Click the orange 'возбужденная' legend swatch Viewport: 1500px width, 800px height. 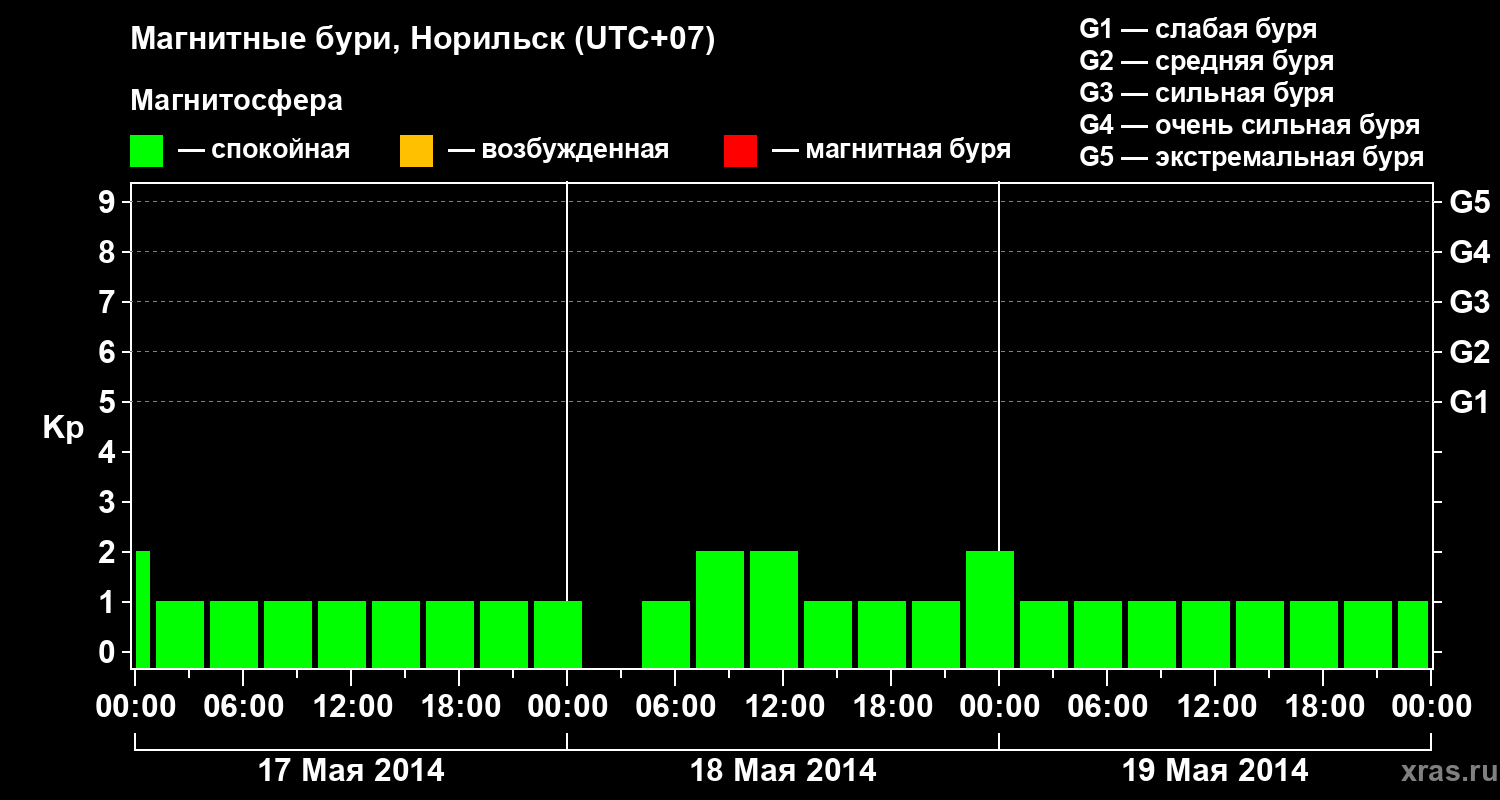pyautogui.click(x=416, y=151)
